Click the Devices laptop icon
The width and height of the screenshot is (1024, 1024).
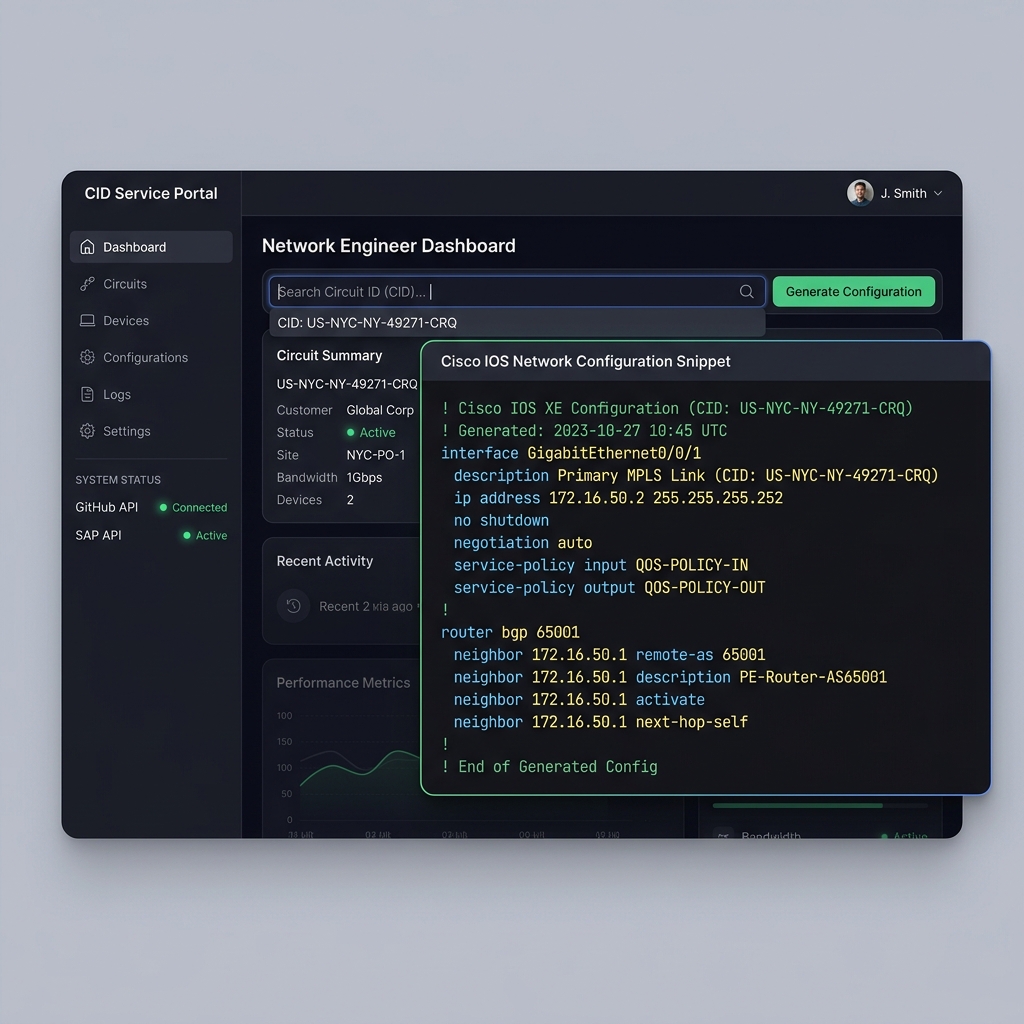click(x=88, y=321)
